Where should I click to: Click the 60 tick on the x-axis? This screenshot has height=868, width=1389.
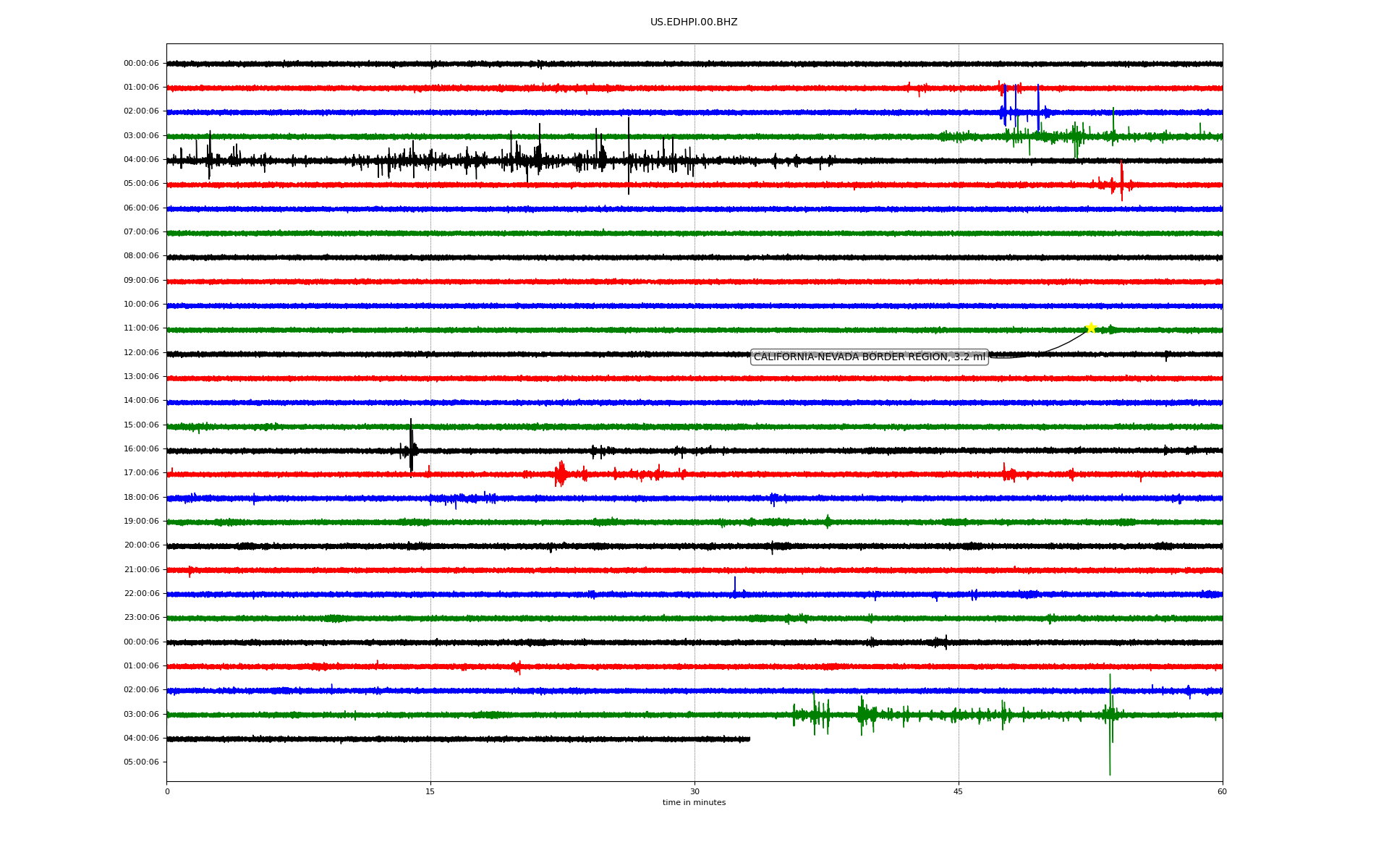coord(1222,791)
